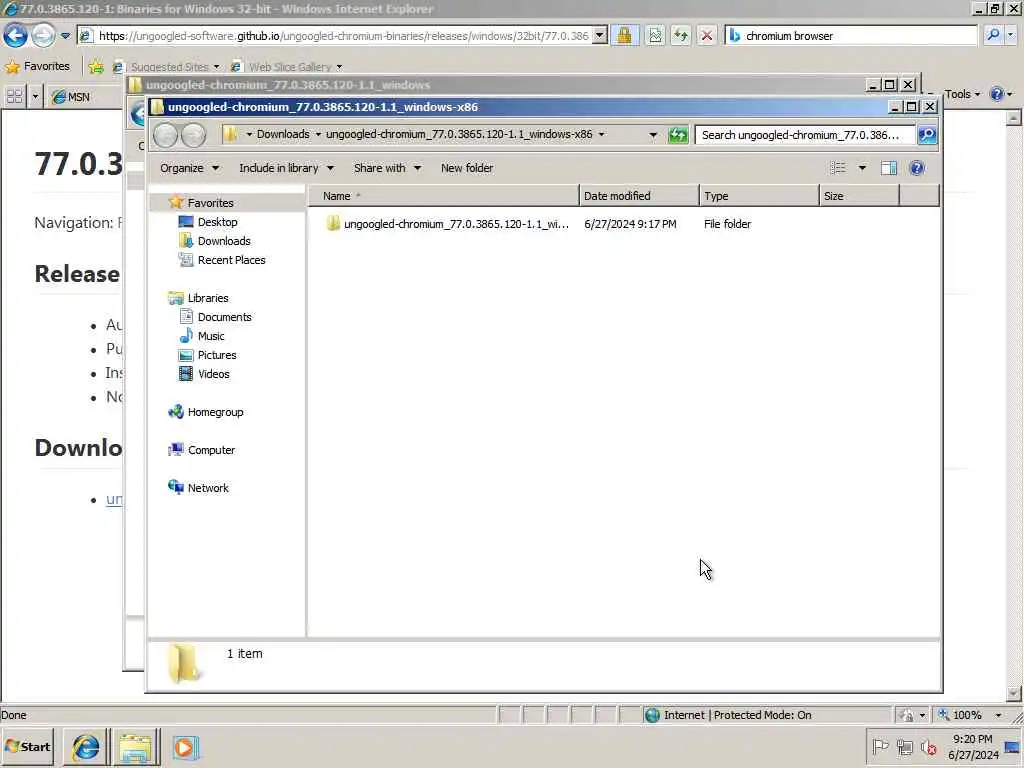1024x768 pixels.
Task: Click Explorer Forward button in front window
Action: tap(193, 135)
